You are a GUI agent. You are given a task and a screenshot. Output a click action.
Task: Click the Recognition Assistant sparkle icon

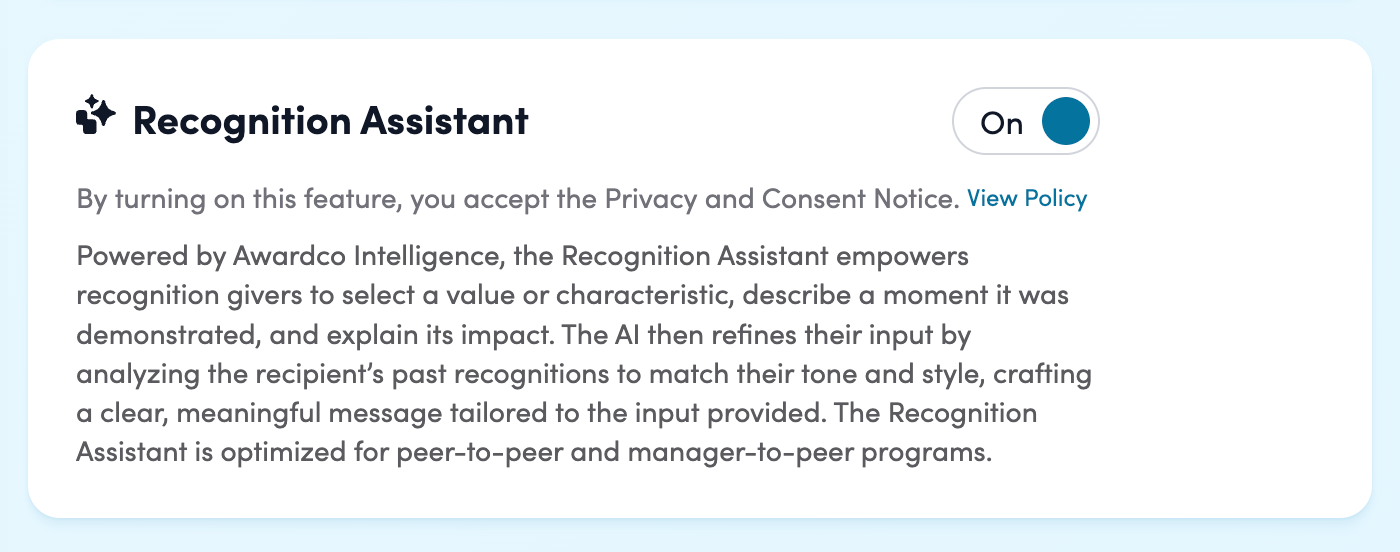(x=96, y=115)
